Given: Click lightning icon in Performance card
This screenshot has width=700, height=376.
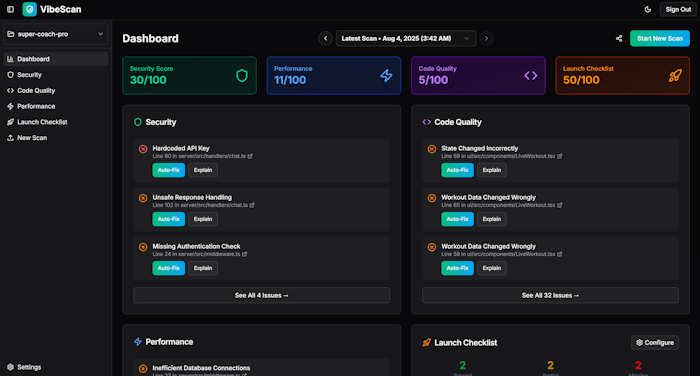Looking at the screenshot, I should click(x=386, y=75).
